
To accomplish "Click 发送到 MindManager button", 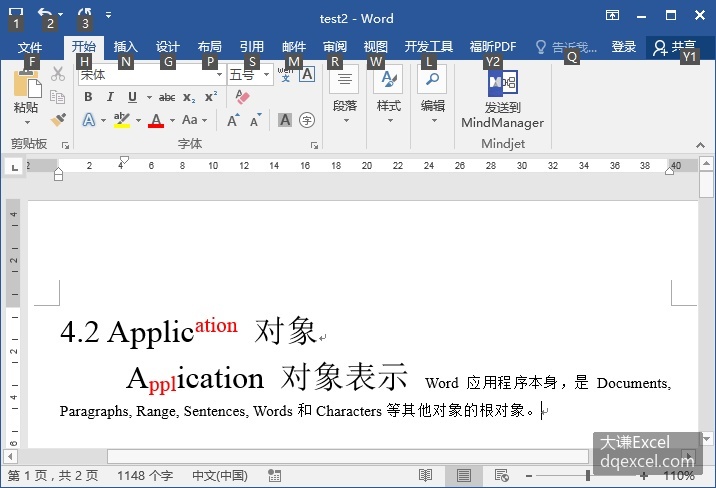I will (502, 98).
